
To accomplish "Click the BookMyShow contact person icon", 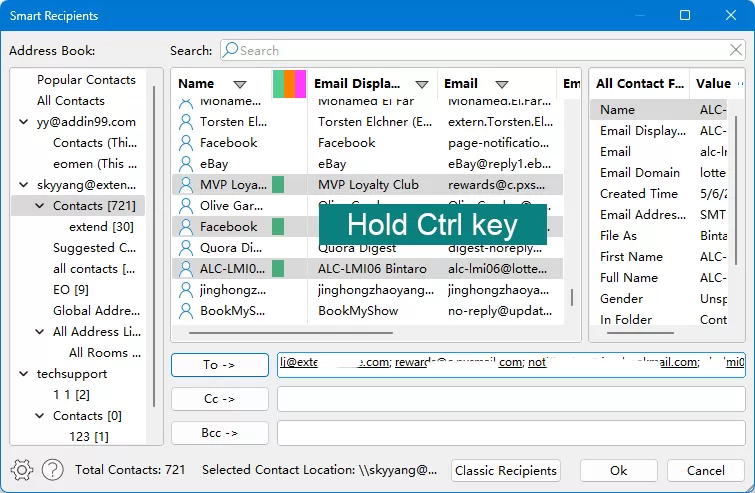I will coord(185,311).
